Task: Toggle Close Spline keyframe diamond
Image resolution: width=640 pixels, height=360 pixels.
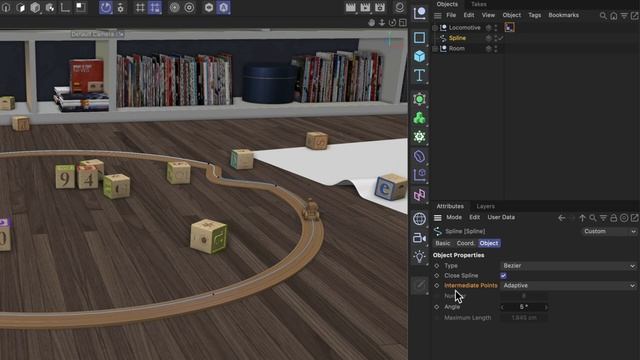Action: point(436,276)
